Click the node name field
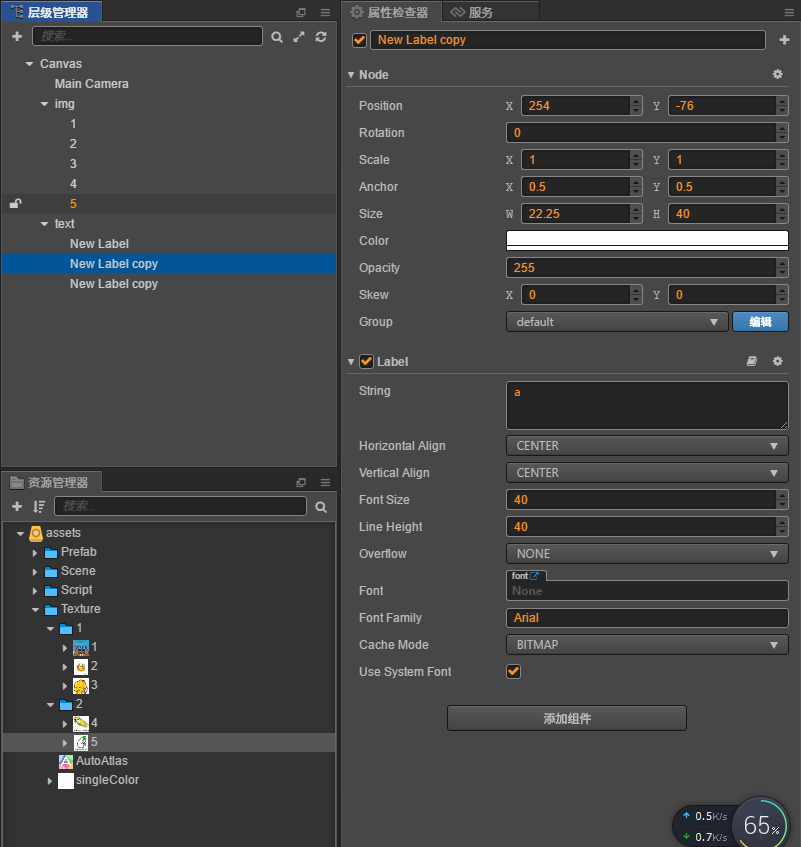801x847 pixels. 568,40
